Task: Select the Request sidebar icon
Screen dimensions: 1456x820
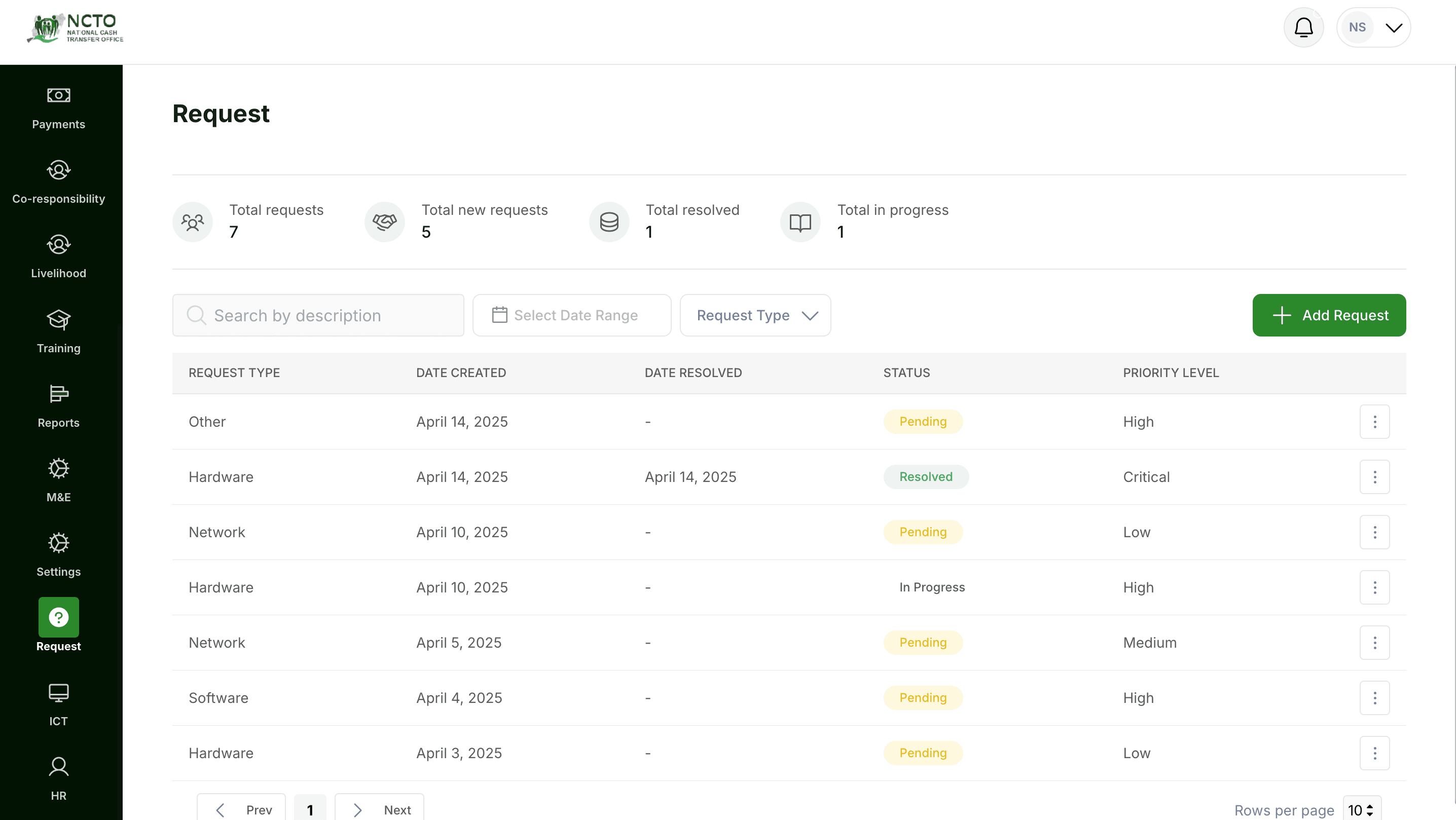Action: [58, 617]
